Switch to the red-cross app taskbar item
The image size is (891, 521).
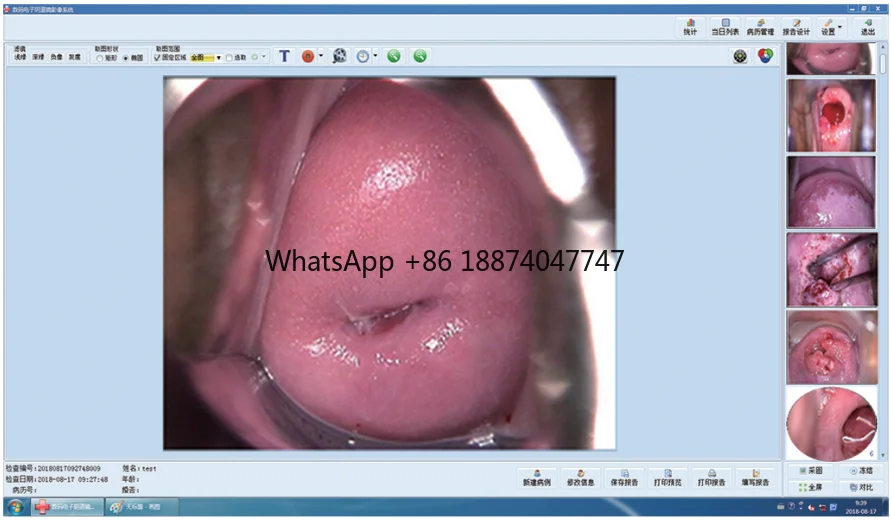[x=68, y=506]
